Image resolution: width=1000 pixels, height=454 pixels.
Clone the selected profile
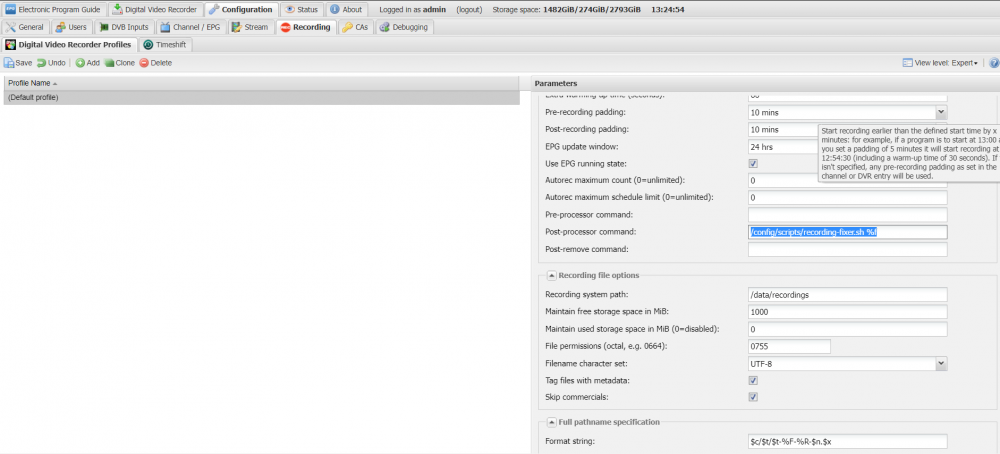click(120, 63)
